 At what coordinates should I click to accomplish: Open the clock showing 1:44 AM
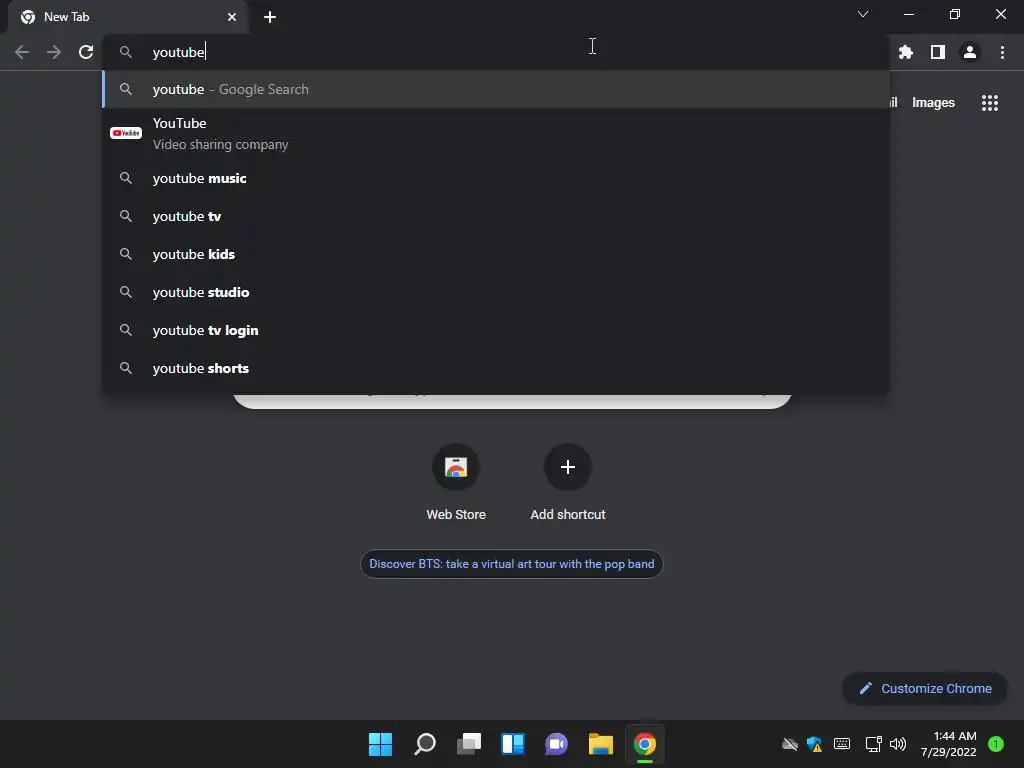[948, 744]
